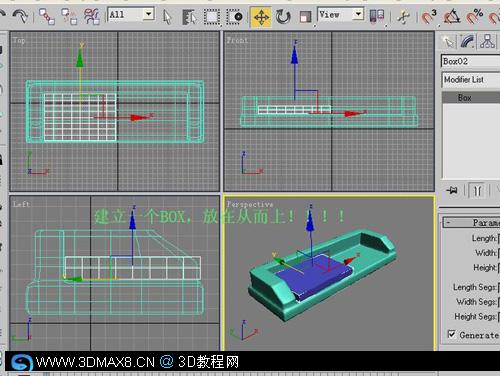The height and width of the screenshot is (376, 500).
Task: Switch to the Hierarchy panel tab
Action: click(x=487, y=42)
